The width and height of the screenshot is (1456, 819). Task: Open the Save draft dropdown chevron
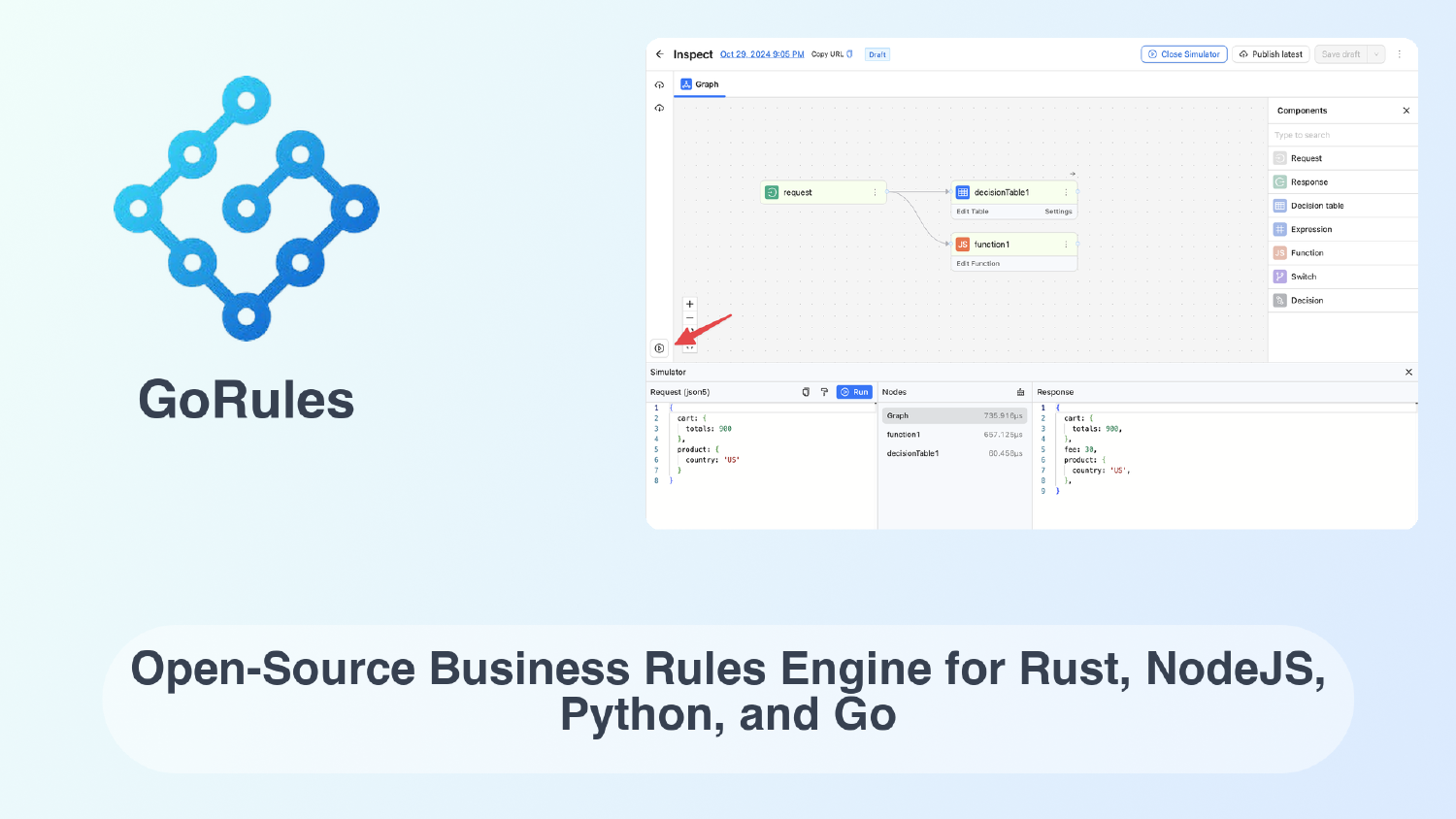[x=1377, y=54]
